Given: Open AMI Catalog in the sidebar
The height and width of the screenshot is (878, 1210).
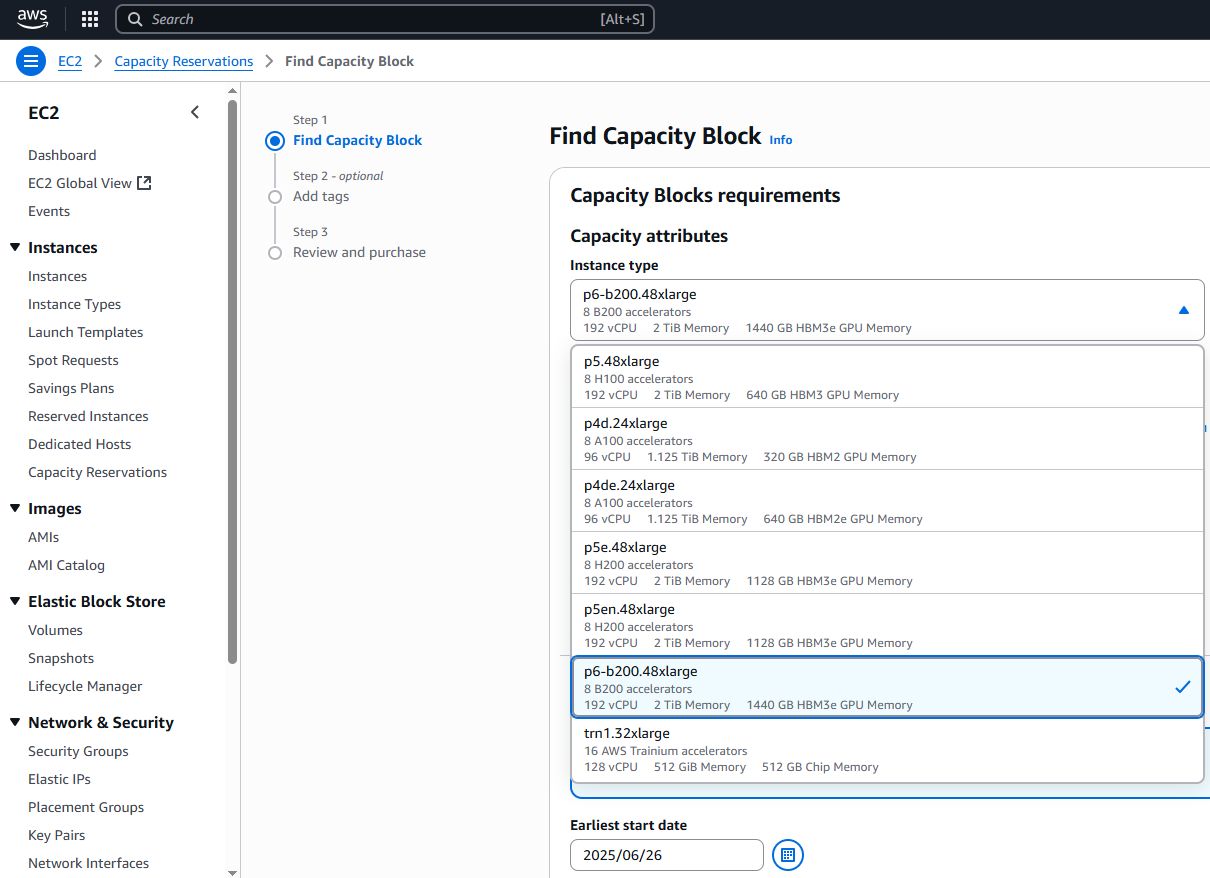Looking at the screenshot, I should click(x=66, y=565).
